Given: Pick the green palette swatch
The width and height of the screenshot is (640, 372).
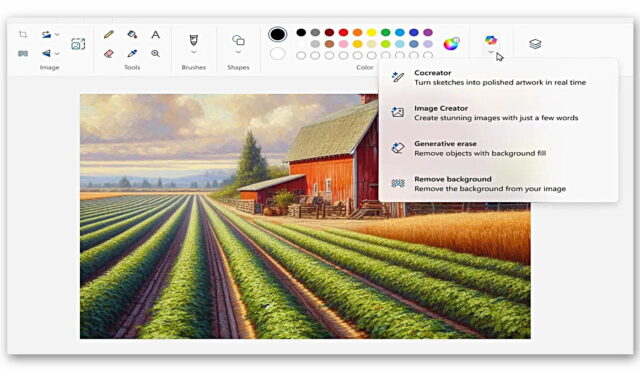Looking at the screenshot, I should [386, 32].
